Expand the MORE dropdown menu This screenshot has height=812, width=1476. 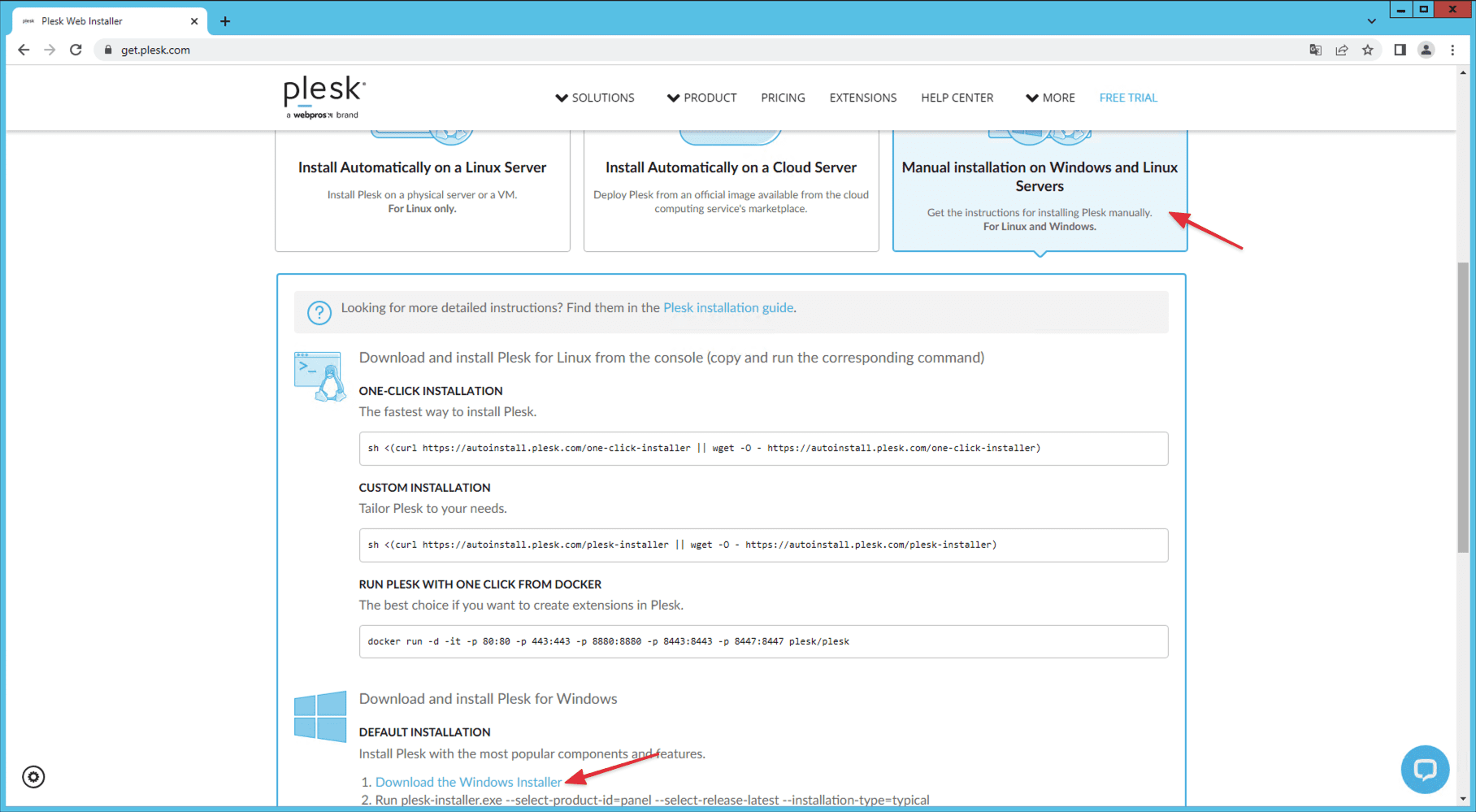pos(1050,98)
